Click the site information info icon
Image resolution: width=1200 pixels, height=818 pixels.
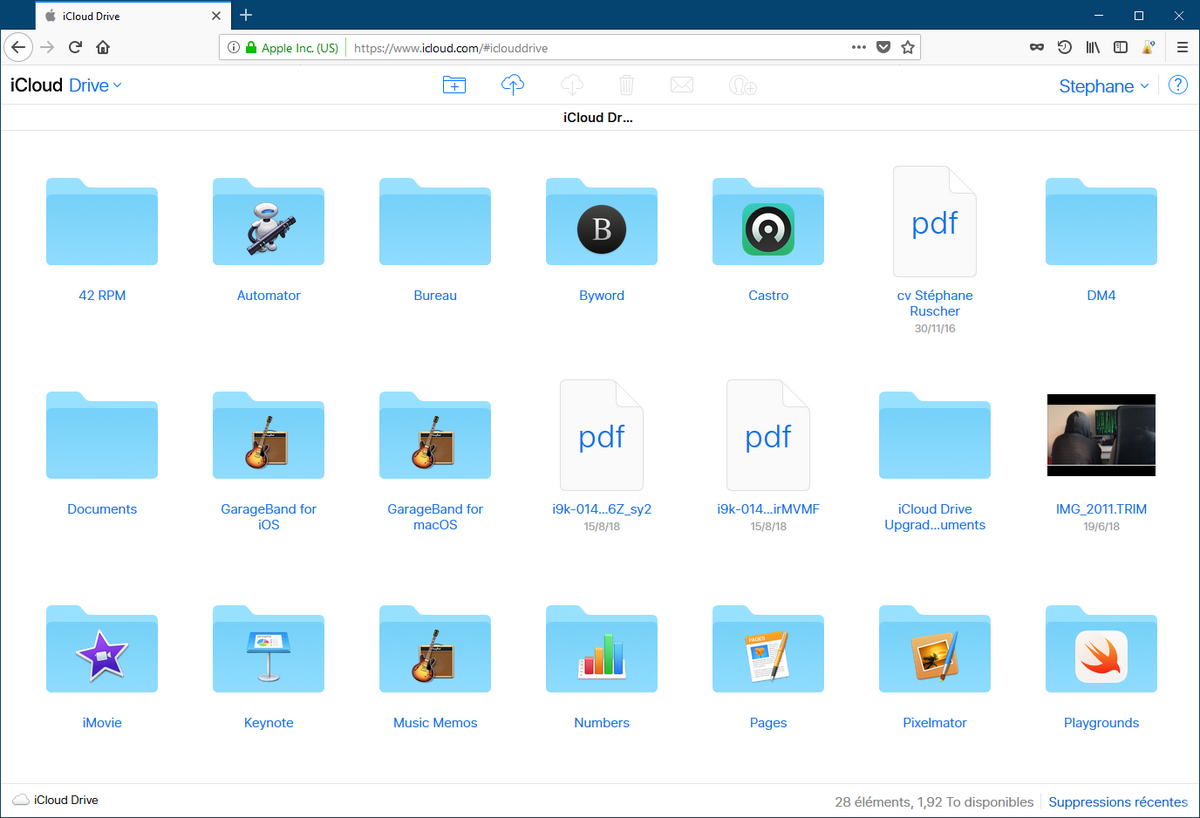pos(233,47)
